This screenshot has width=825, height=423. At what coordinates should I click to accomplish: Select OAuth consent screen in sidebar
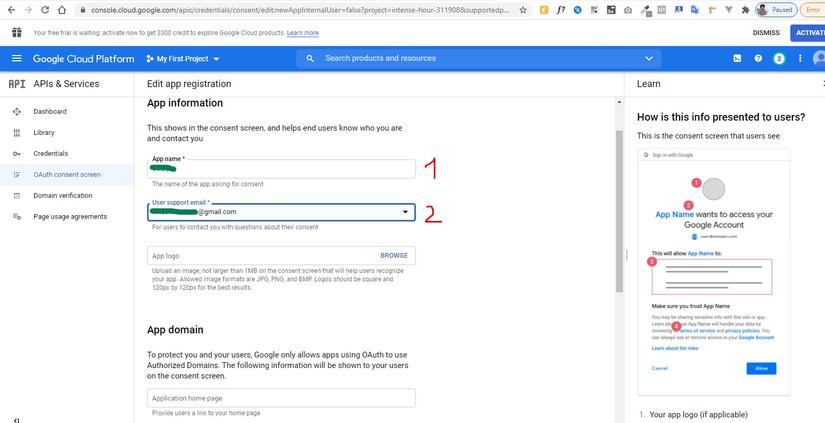coord(67,175)
